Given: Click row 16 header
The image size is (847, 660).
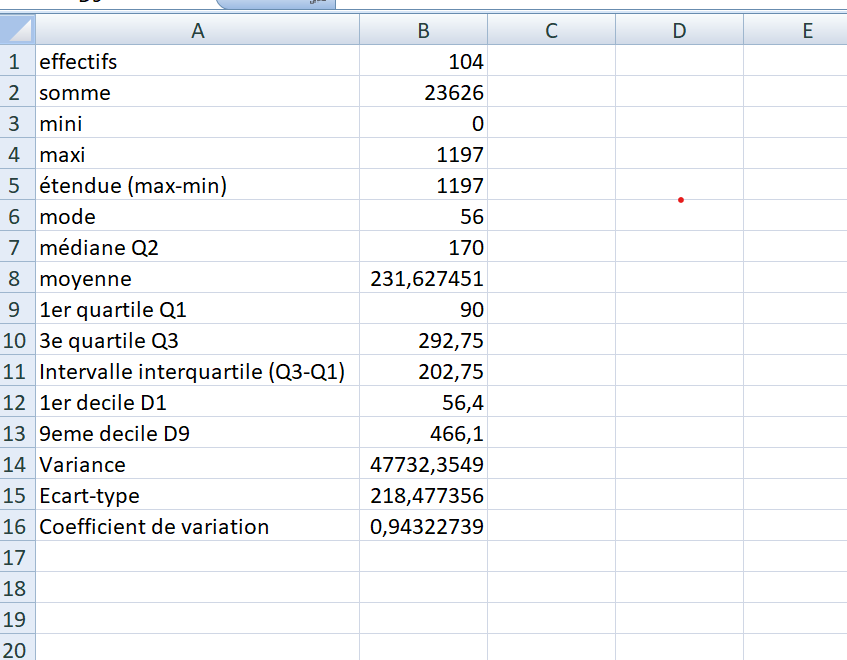Looking at the screenshot, I should click(x=16, y=526).
